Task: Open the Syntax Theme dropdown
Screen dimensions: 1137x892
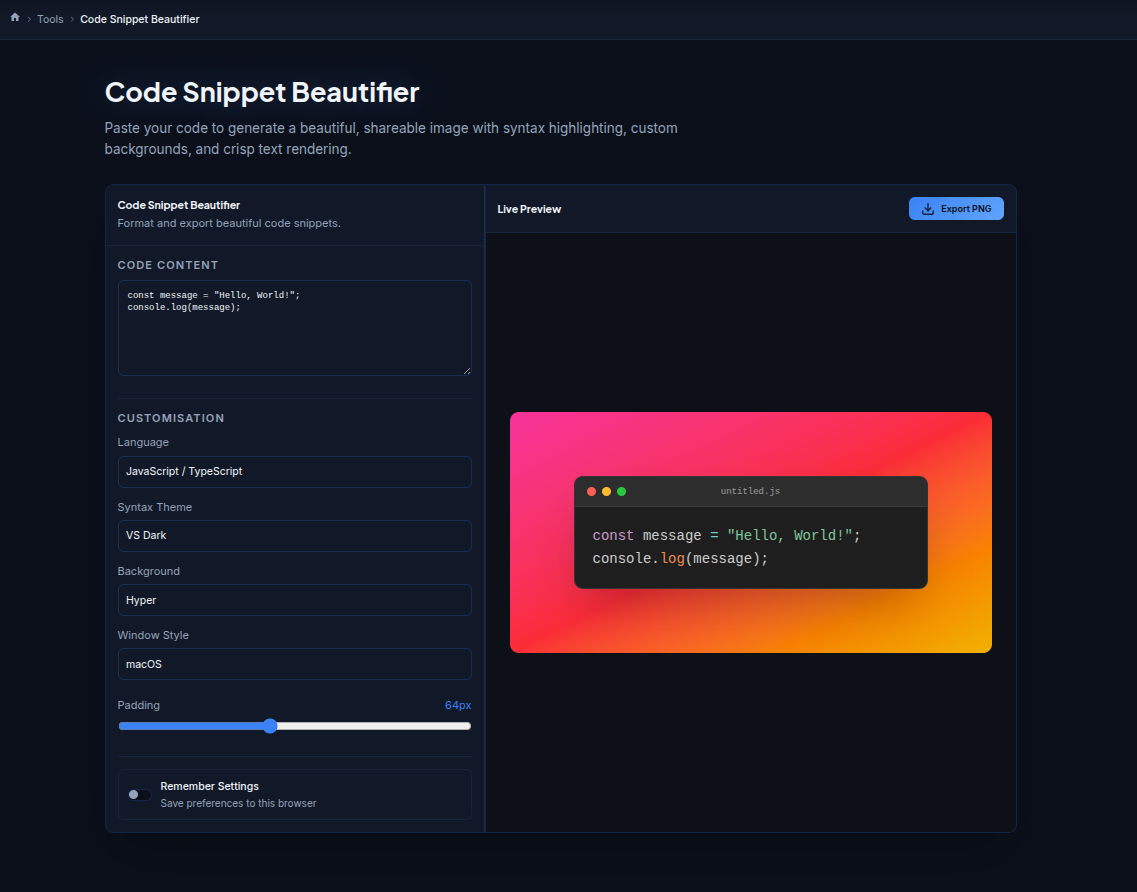Action: [x=294, y=535]
